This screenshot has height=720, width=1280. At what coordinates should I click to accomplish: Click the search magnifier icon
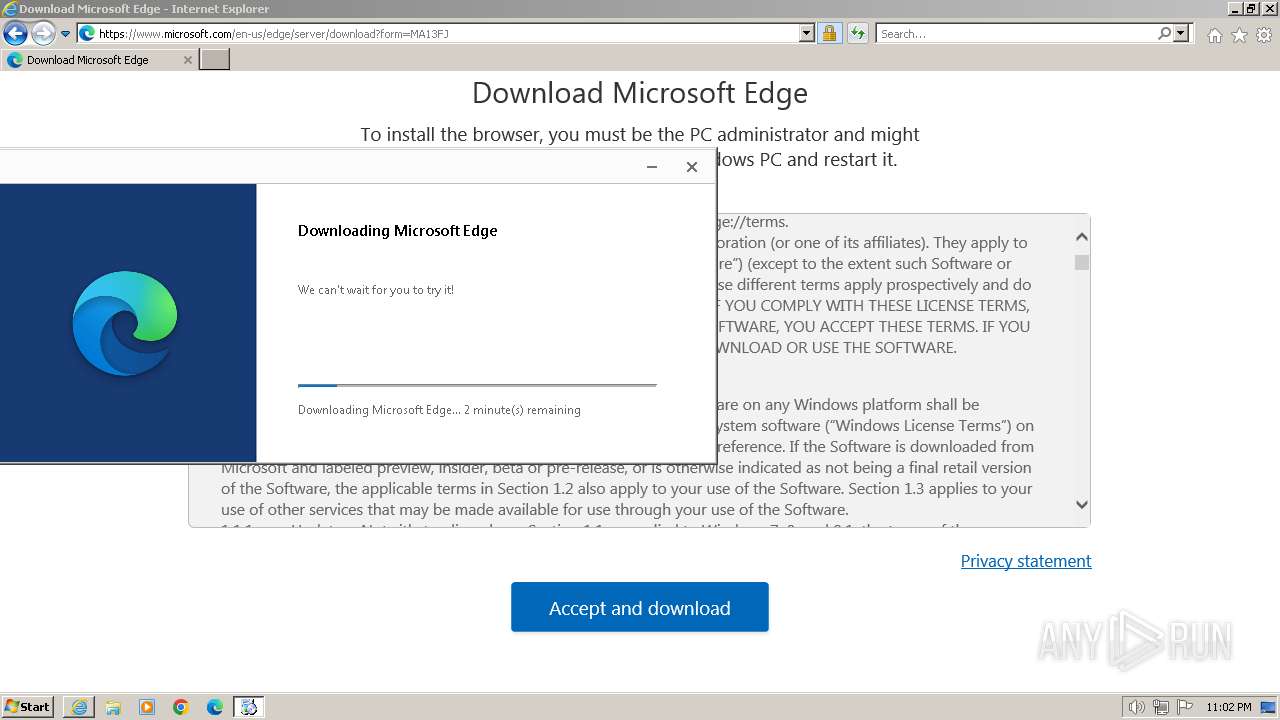(1164, 34)
